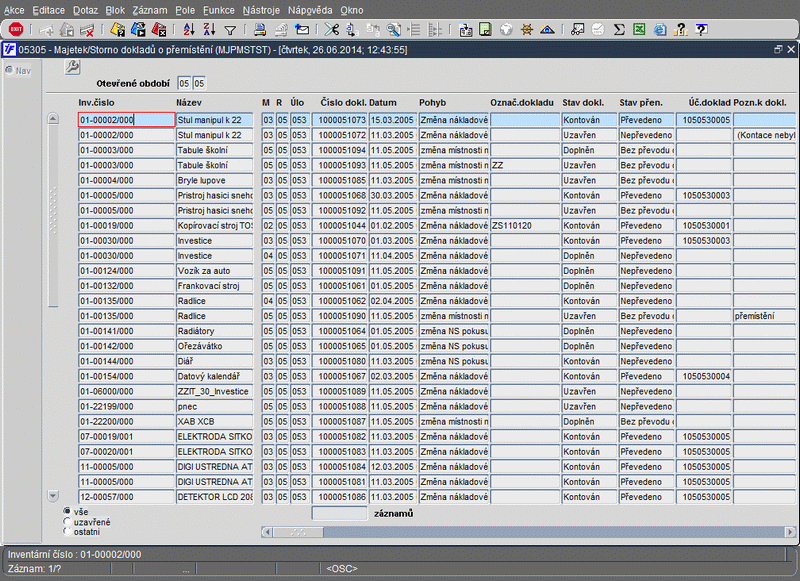Screen dimensions: 800x581
Task: Click the 'Radiátory' name cell
Action: coord(214,331)
